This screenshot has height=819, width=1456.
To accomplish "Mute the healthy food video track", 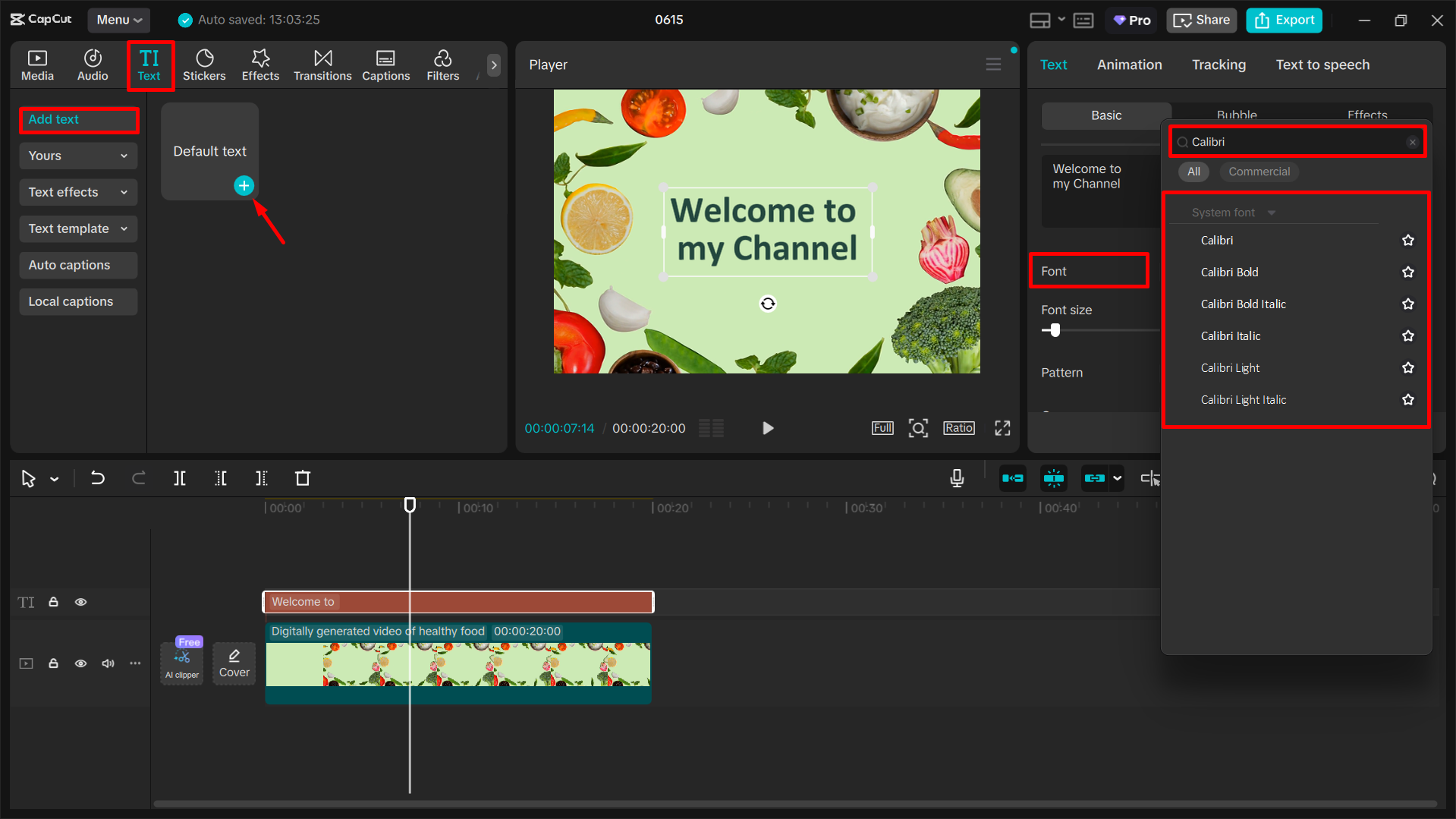I will coord(108,663).
